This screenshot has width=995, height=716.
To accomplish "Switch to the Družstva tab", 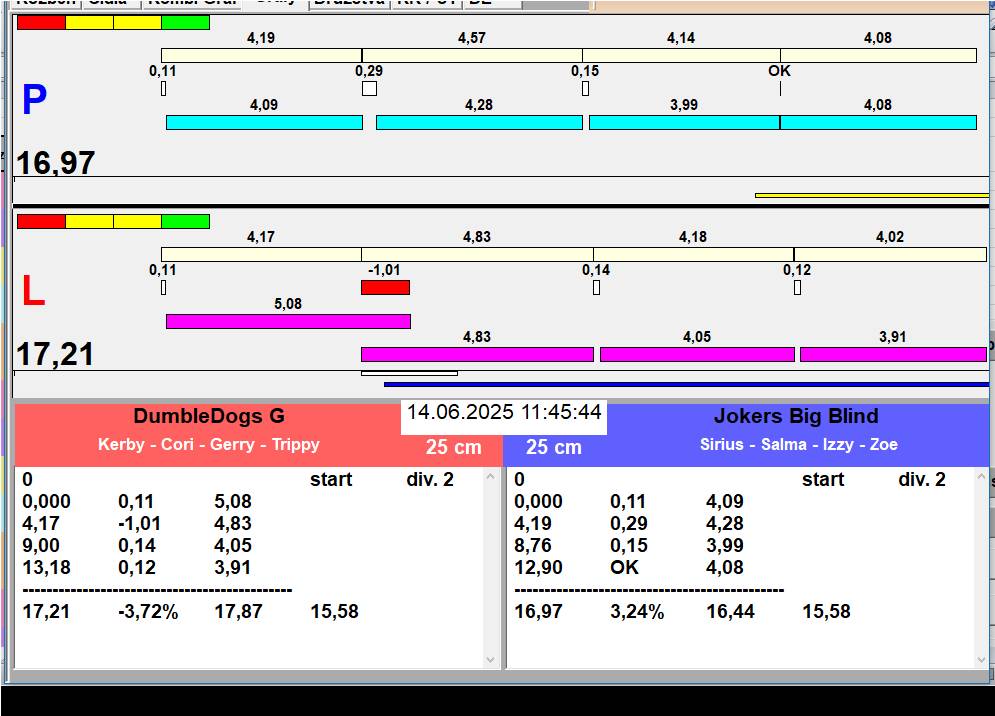I will pos(347,3).
